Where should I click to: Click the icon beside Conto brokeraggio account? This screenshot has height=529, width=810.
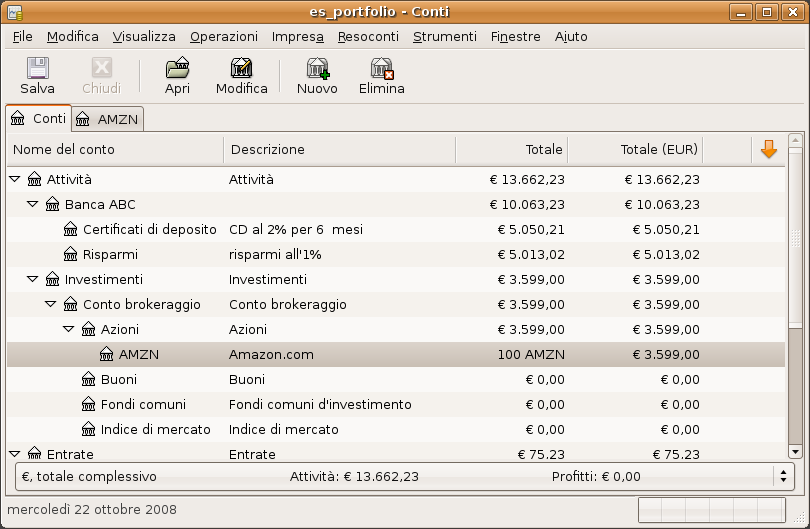[x=71, y=304]
